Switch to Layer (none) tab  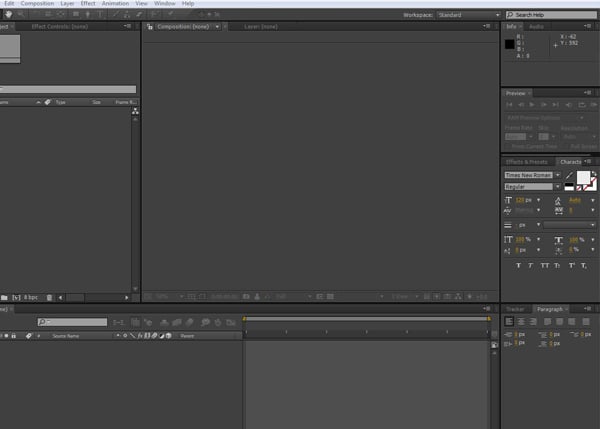coord(261,27)
